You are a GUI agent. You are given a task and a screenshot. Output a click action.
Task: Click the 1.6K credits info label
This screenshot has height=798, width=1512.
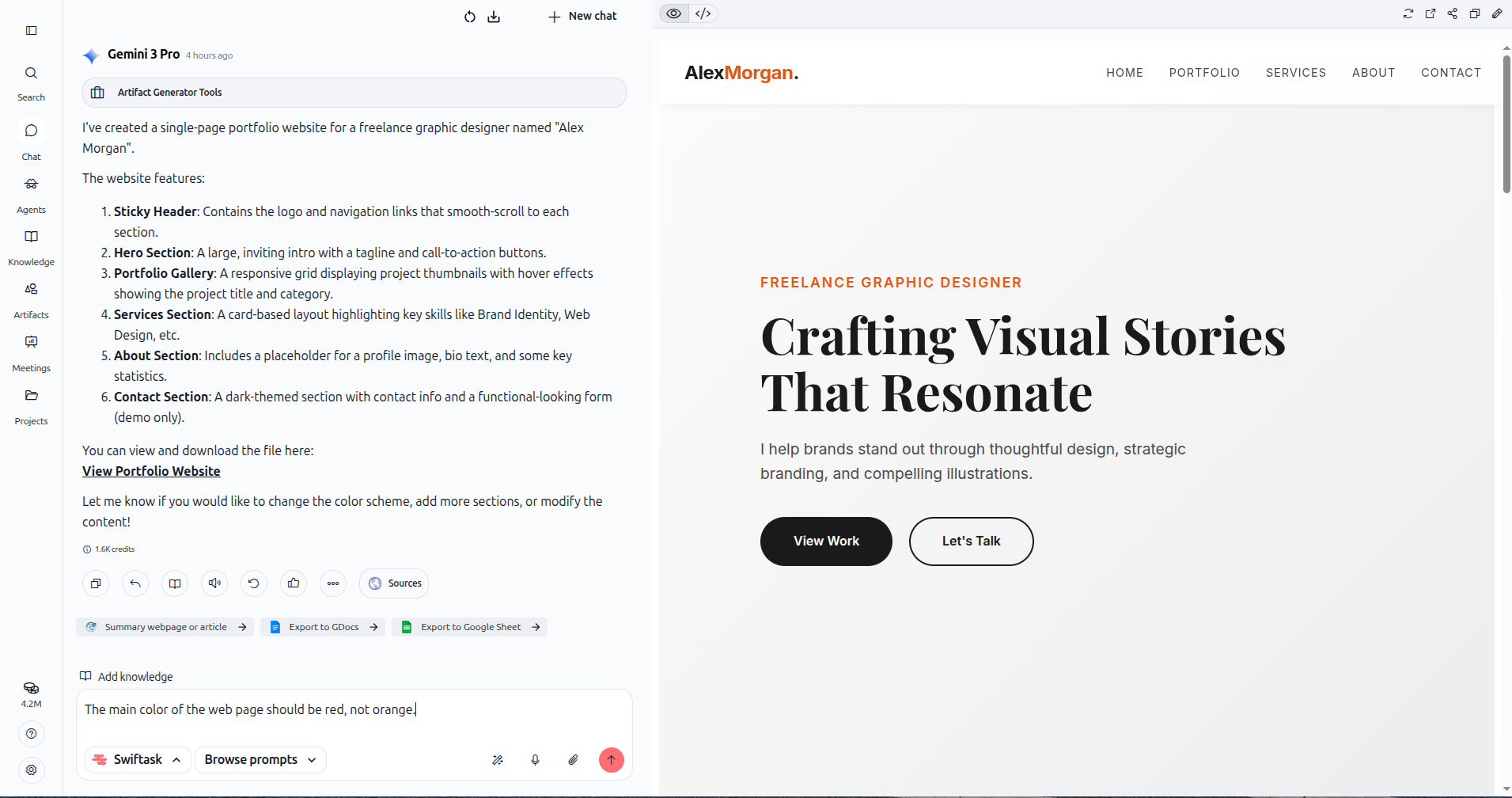coord(109,549)
